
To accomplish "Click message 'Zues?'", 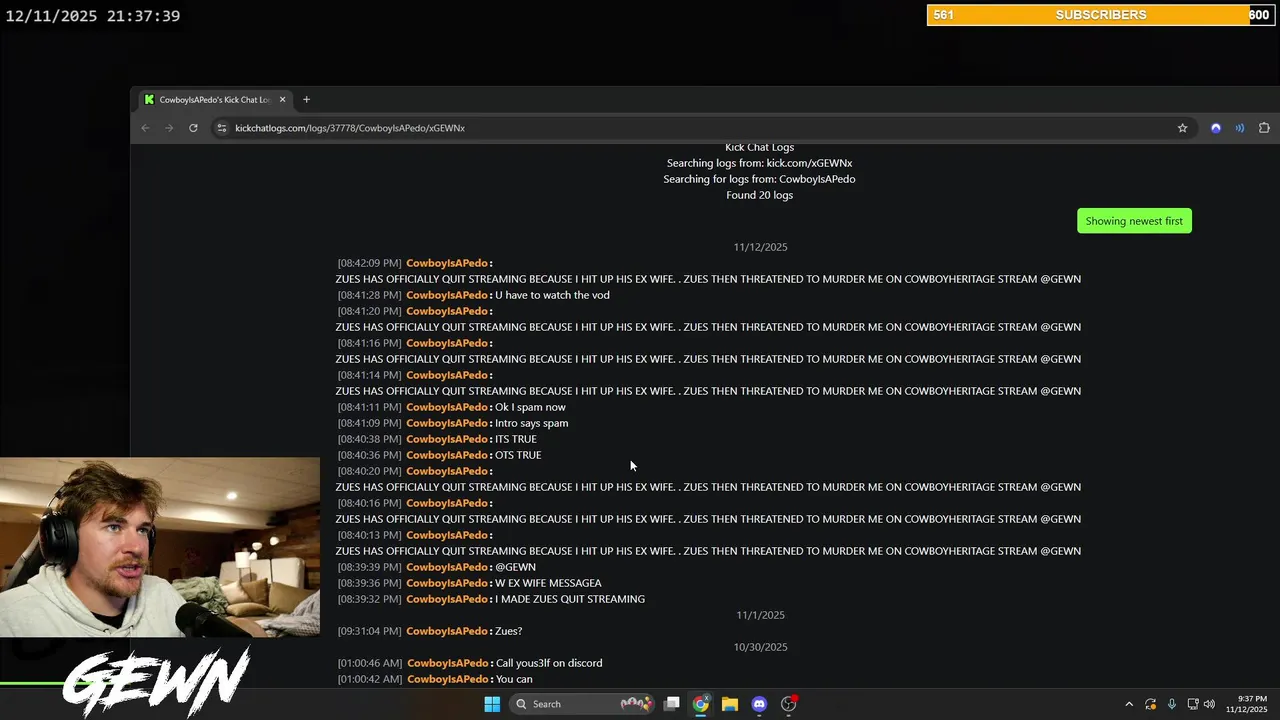I will [x=508, y=631].
